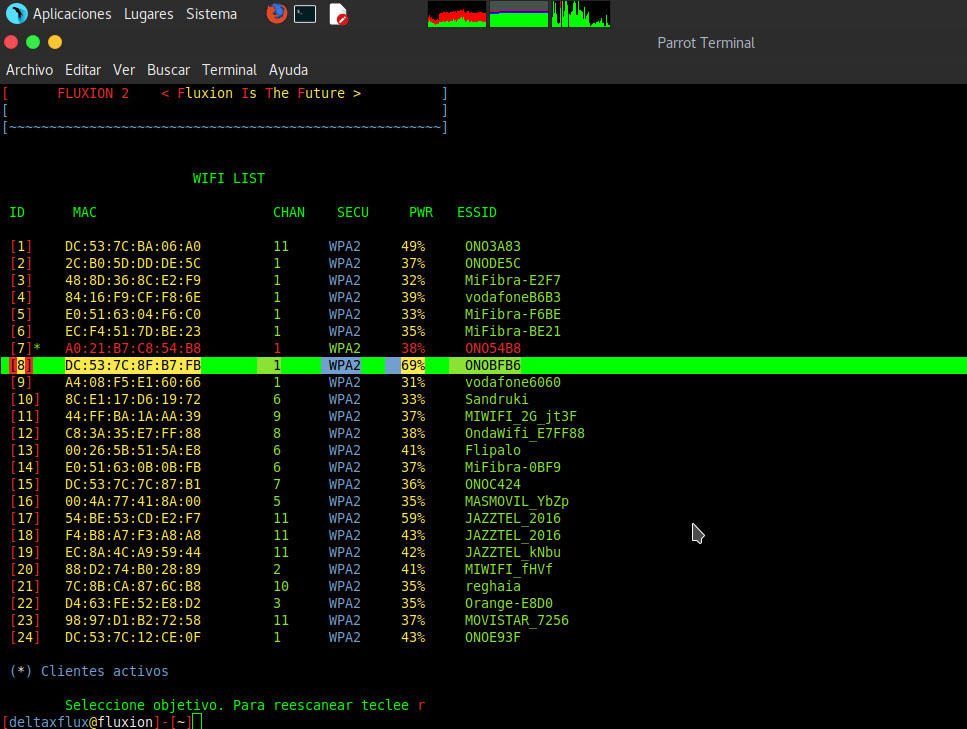967x729 pixels.
Task: Open the red-green CPU monitor graph
Action: 456,14
